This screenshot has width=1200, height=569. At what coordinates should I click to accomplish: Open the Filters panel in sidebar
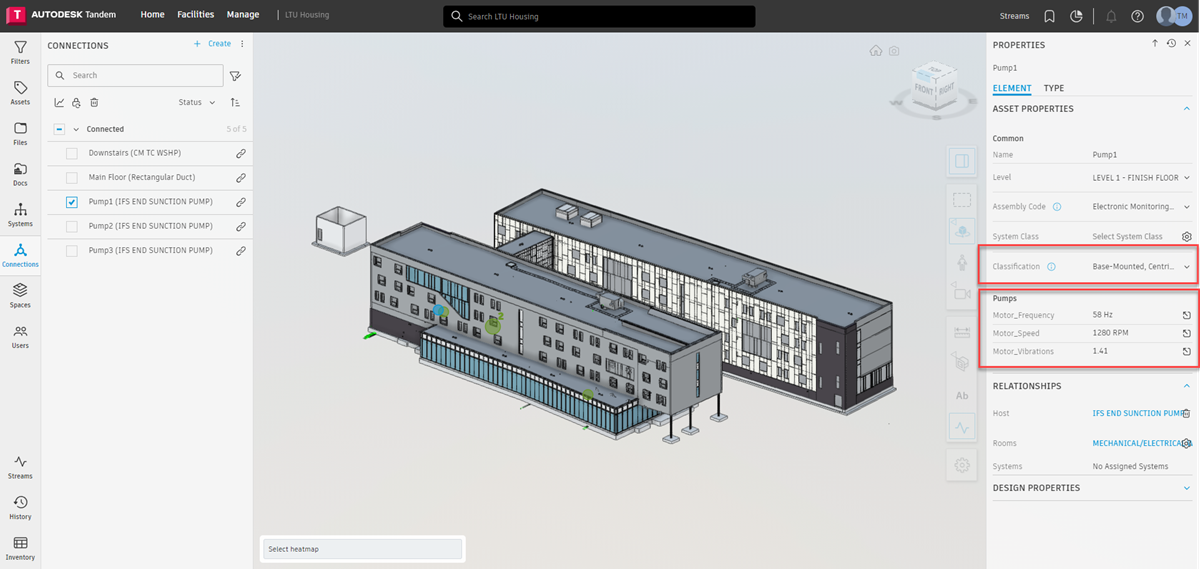pyautogui.click(x=20, y=53)
